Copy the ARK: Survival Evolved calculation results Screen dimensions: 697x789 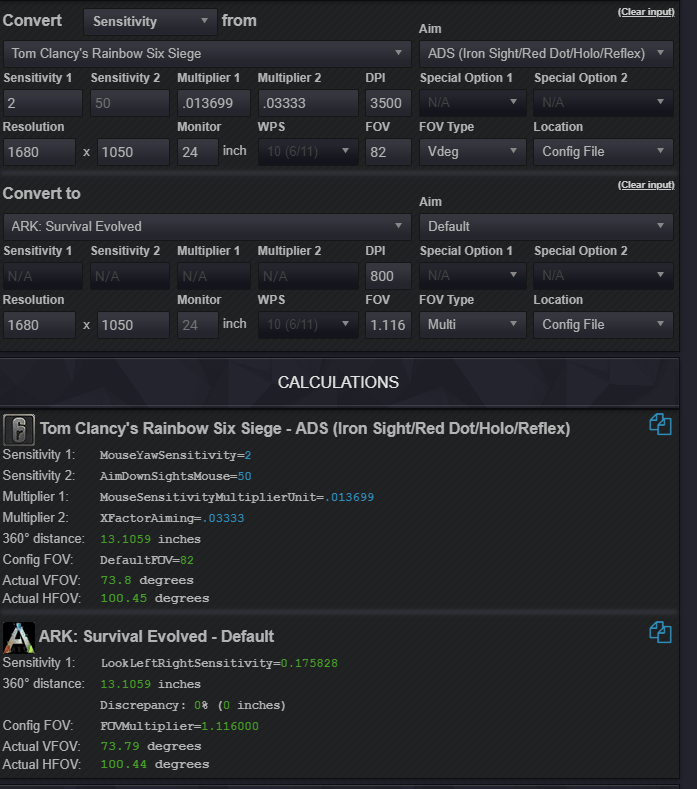click(660, 632)
